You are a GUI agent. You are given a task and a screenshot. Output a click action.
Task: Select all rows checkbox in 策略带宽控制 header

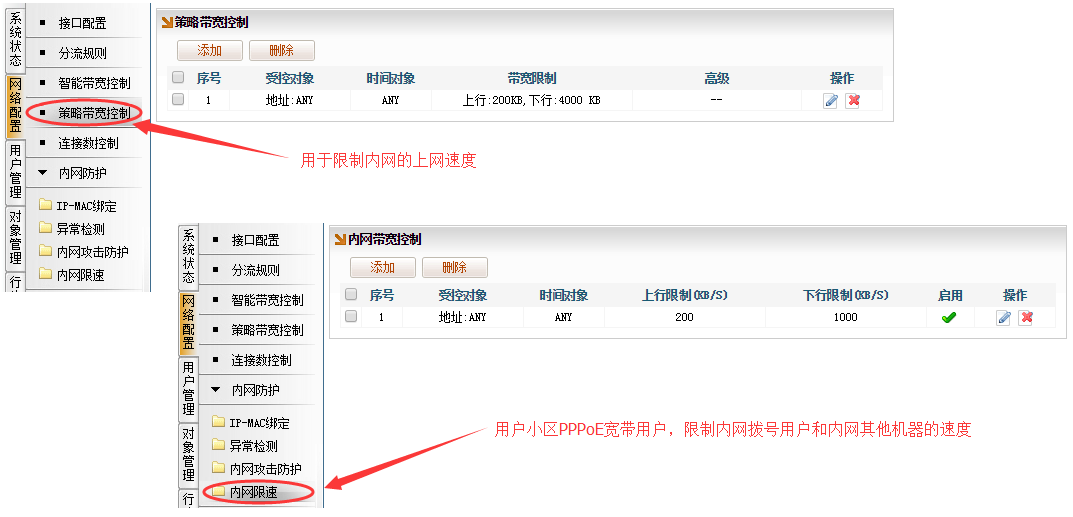click(178, 77)
